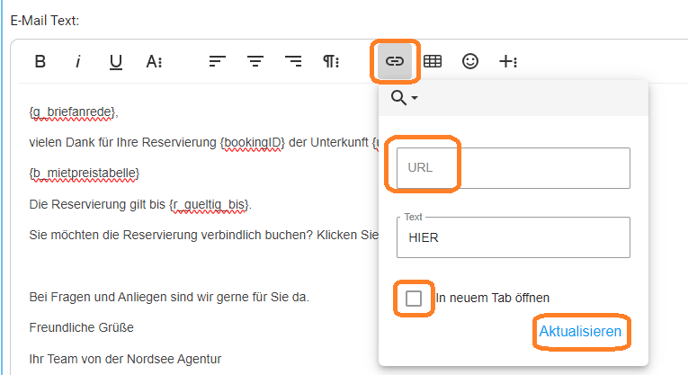Open the paragraph format menu

(331, 61)
